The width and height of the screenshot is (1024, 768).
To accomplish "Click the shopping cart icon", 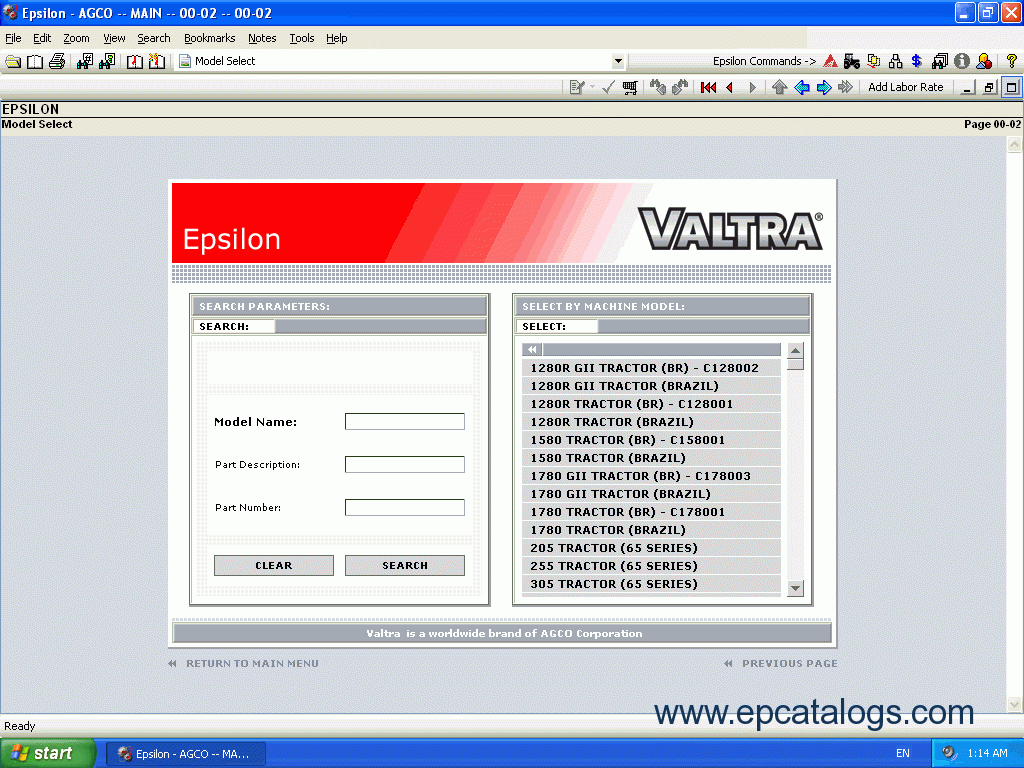I will (630, 87).
